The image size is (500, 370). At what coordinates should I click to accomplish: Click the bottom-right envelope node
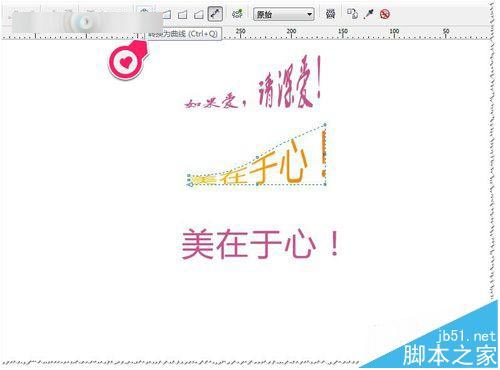coord(326,184)
